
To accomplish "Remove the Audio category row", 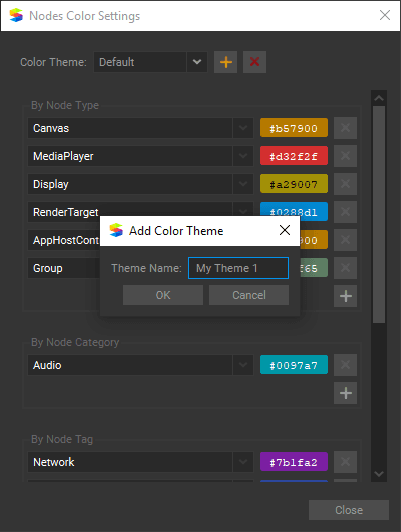I will pyautogui.click(x=345, y=365).
